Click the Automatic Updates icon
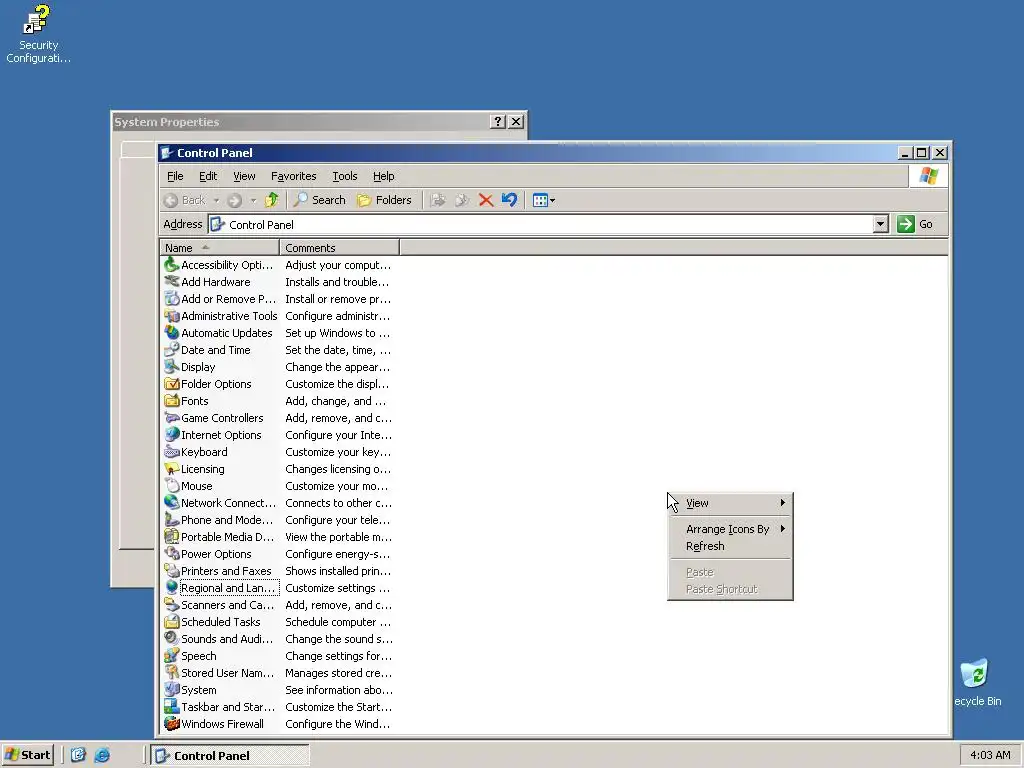1024x768 pixels. 172,332
